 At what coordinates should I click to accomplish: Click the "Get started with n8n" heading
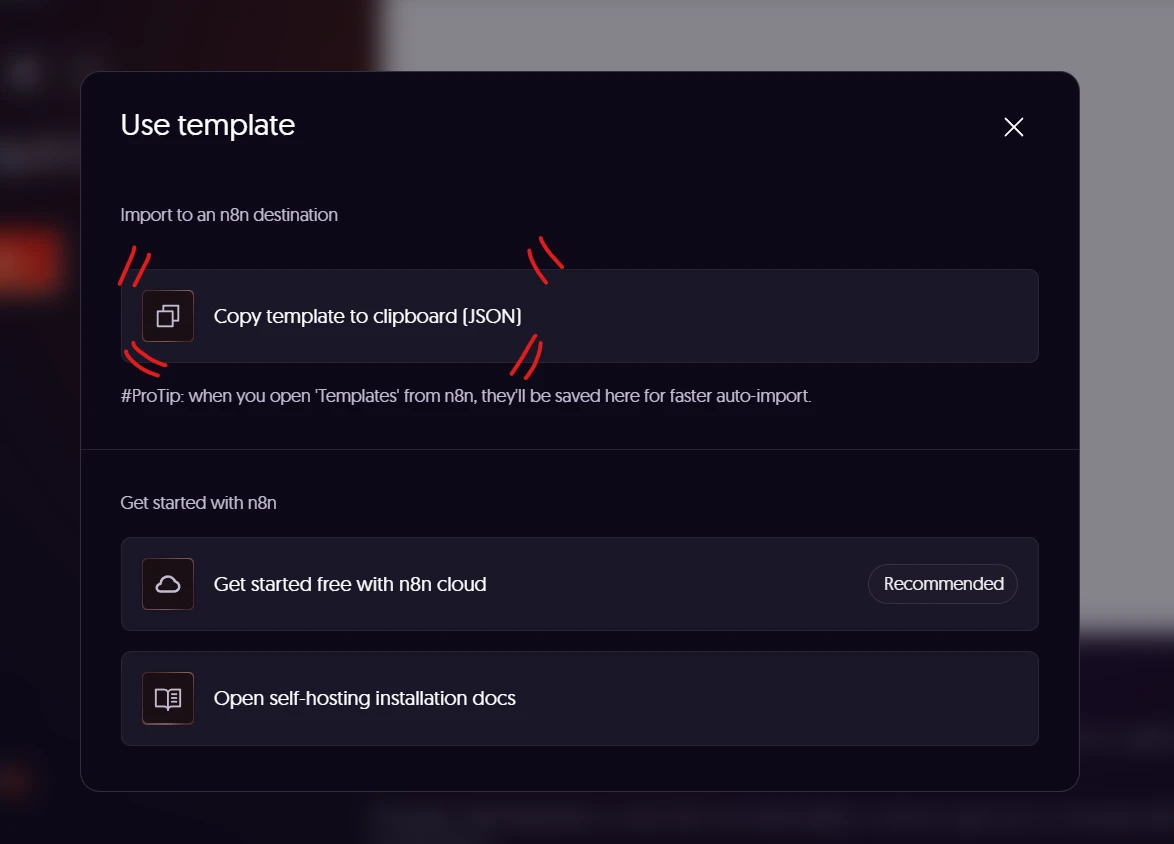(x=198, y=503)
